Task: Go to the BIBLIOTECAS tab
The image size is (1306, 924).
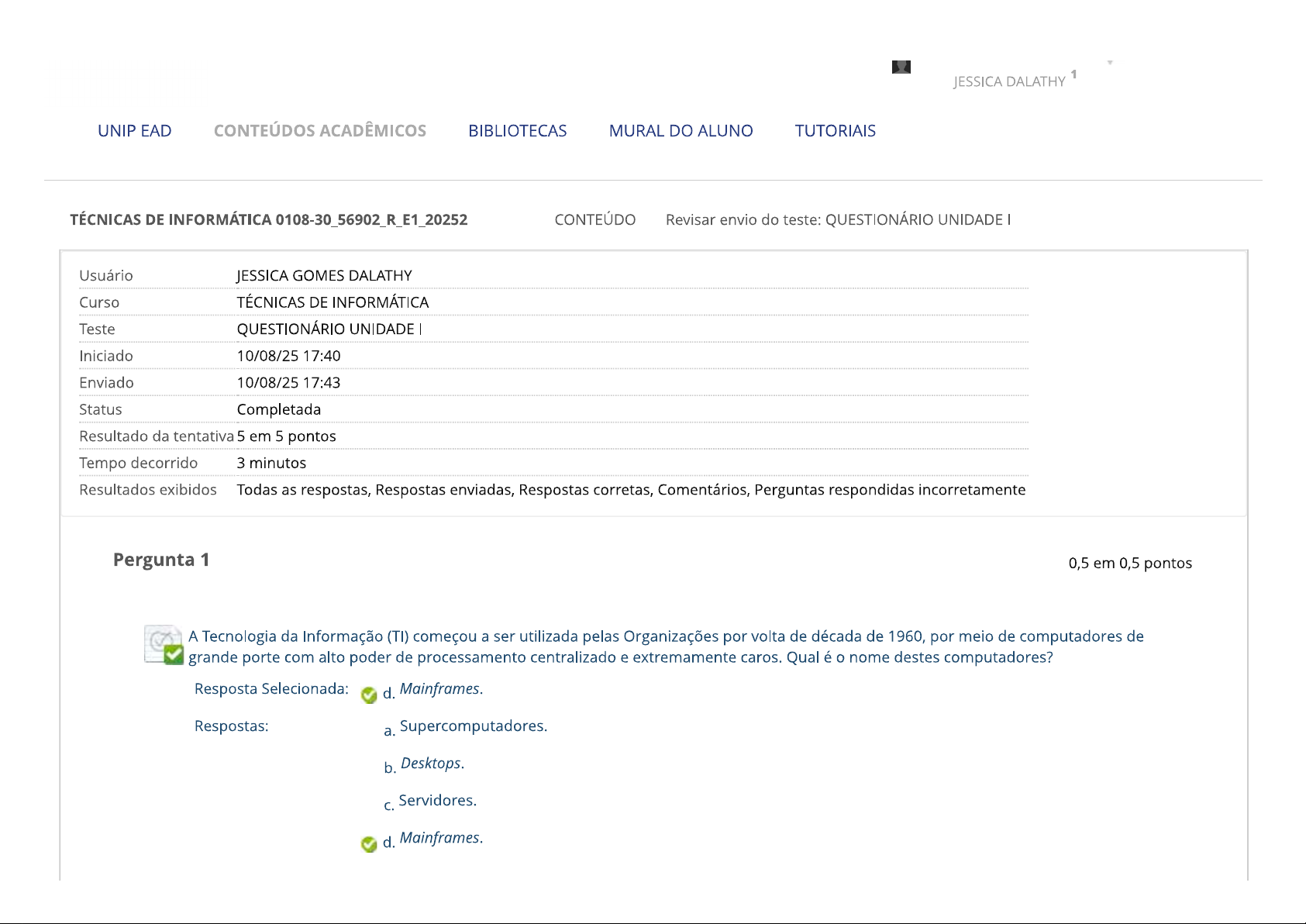Action: [517, 131]
